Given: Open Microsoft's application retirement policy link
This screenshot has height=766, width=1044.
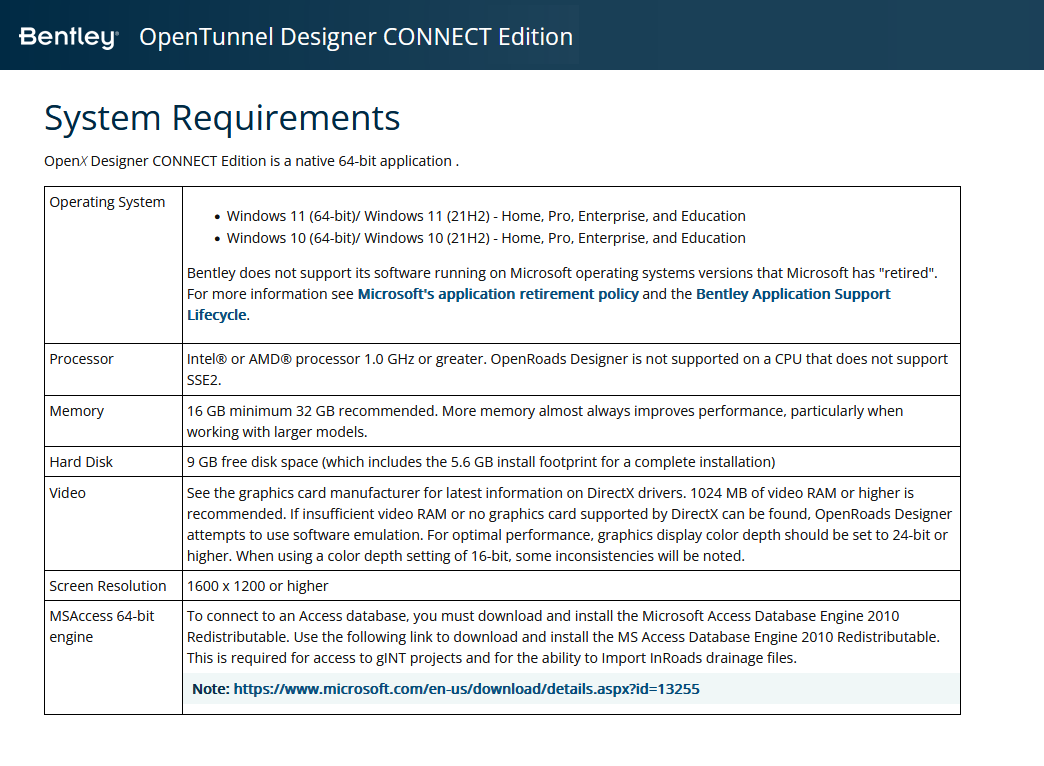Looking at the screenshot, I should (498, 294).
